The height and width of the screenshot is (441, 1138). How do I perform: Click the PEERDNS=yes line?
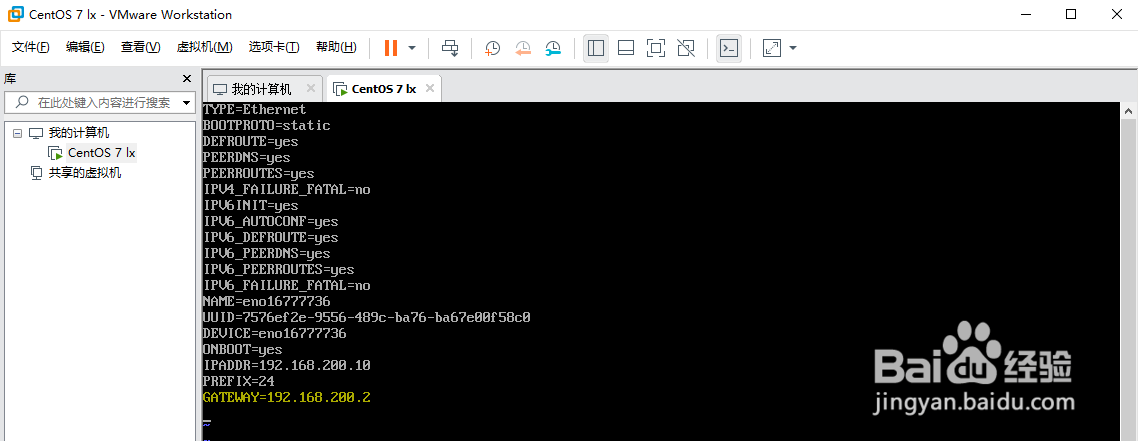247,157
